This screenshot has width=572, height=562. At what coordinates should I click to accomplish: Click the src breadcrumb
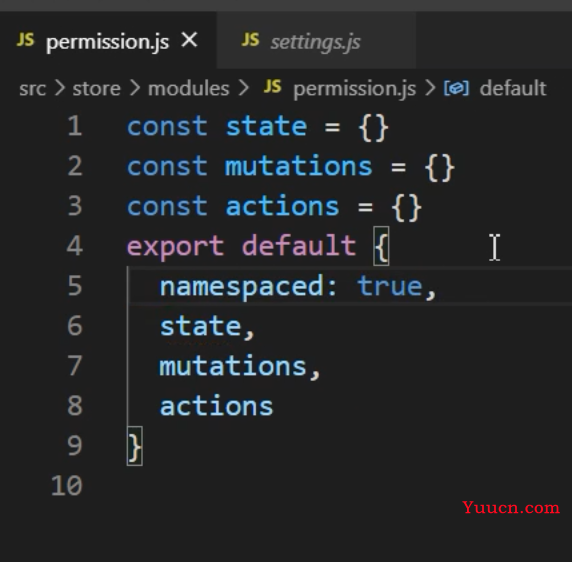[x=33, y=89]
